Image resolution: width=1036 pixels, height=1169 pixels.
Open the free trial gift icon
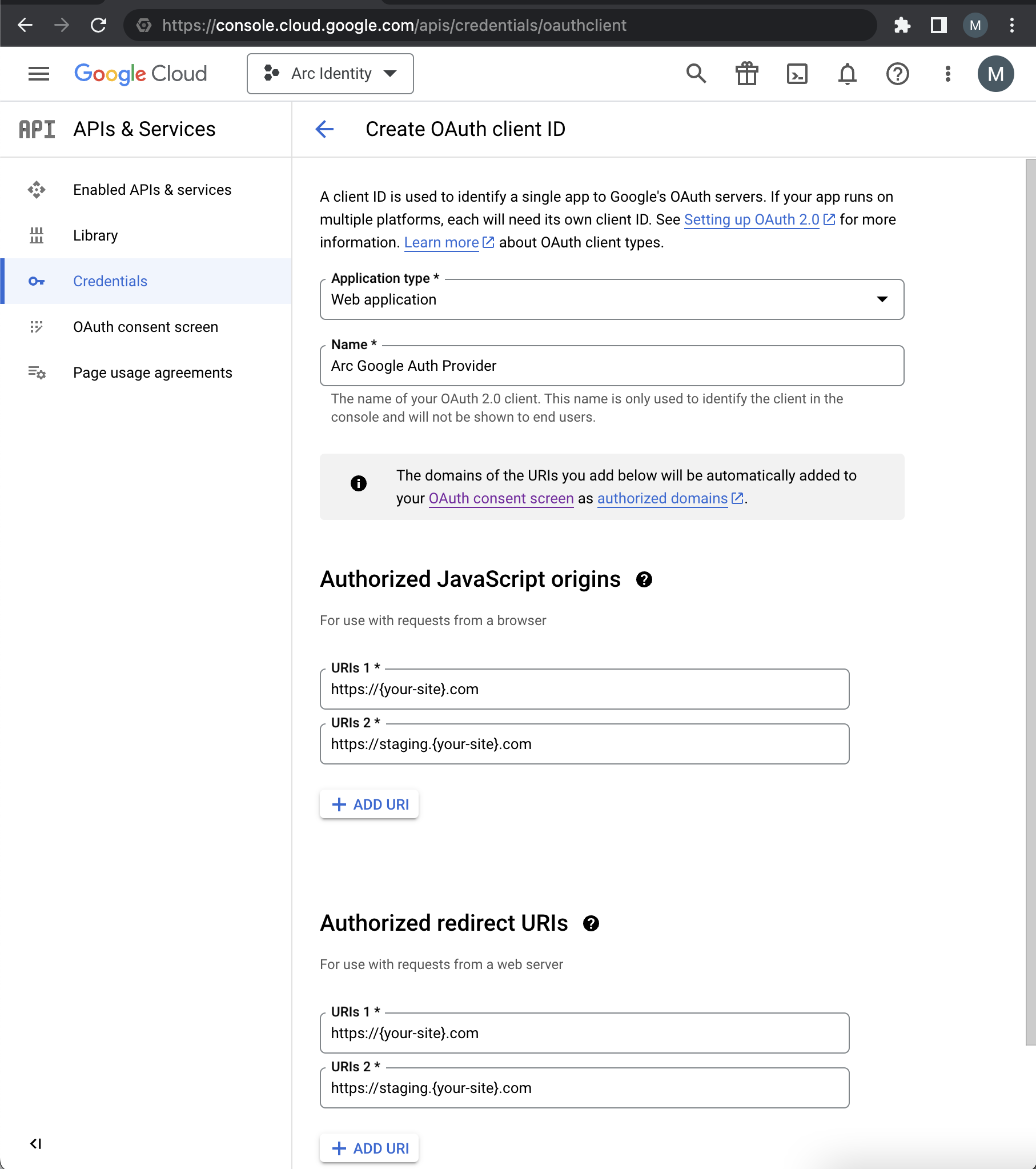(746, 74)
